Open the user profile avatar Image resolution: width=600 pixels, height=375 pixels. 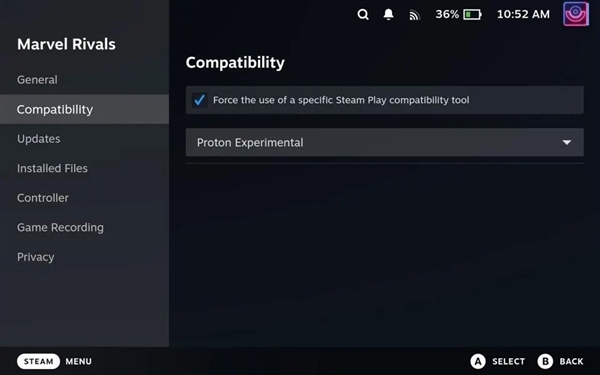[576, 14]
